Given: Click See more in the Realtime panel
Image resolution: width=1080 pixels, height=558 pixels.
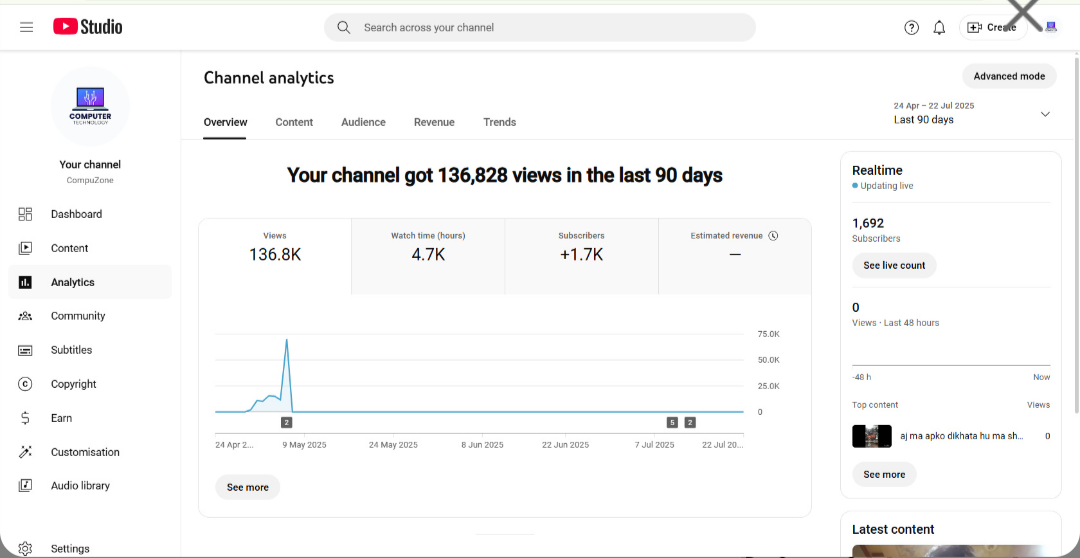Looking at the screenshot, I should point(884,475).
